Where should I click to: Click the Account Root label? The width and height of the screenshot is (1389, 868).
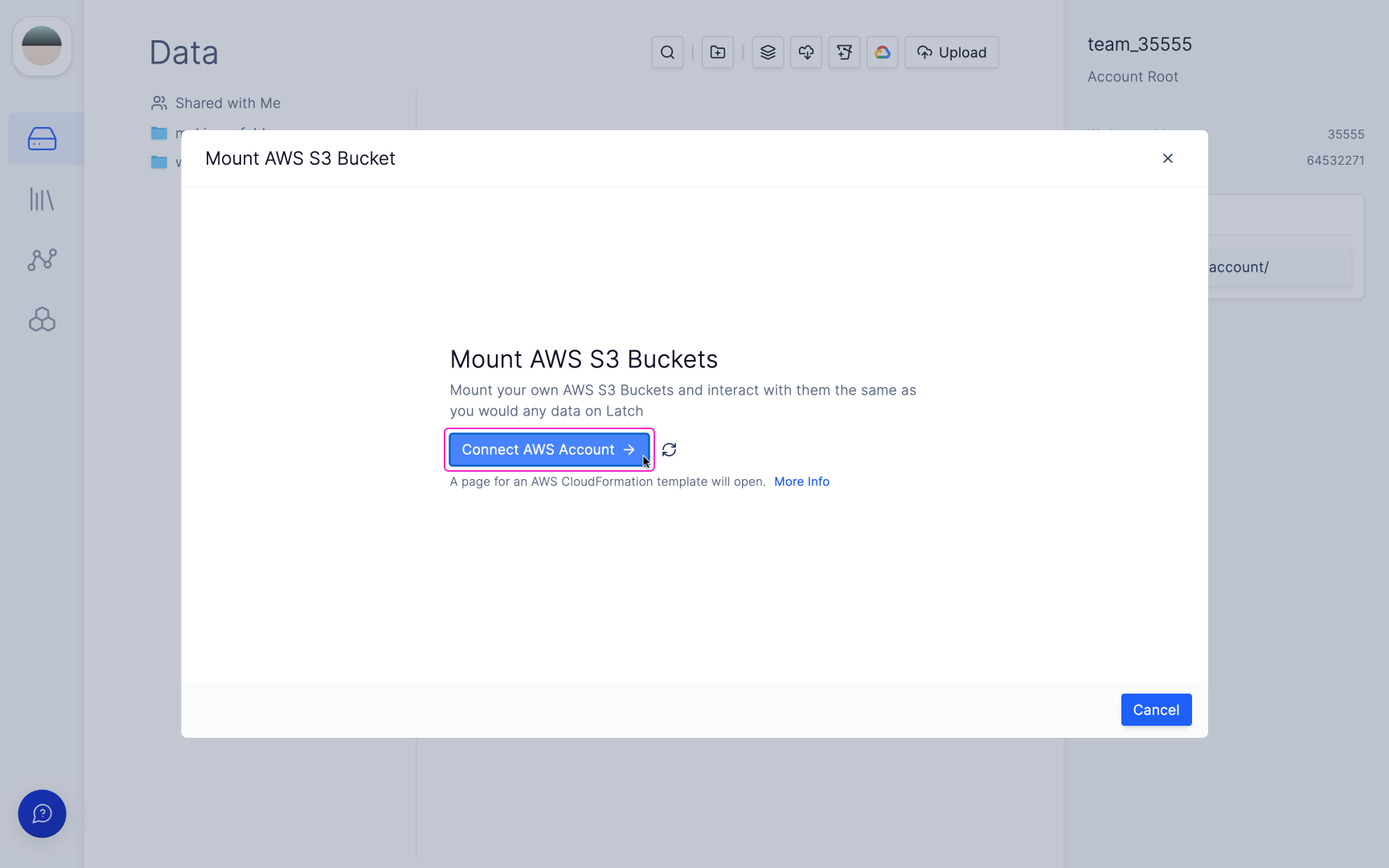(x=1133, y=76)
